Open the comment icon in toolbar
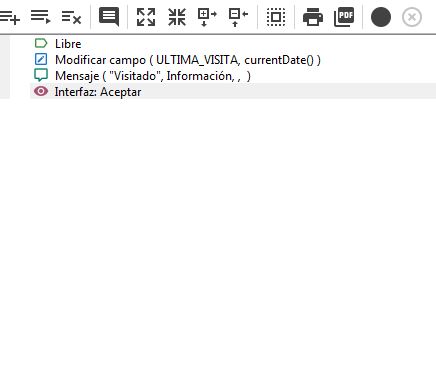The height and width of the screenshot is (379, 436). tap(109, 17)
